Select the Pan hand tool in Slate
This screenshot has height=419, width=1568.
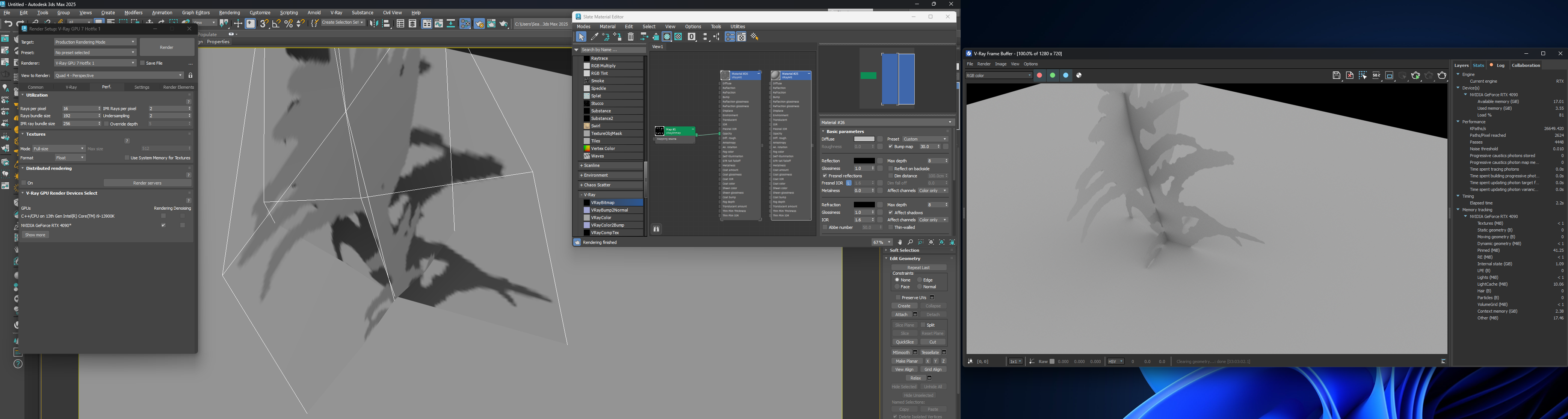pyautogui.click(x=900, y=242)
